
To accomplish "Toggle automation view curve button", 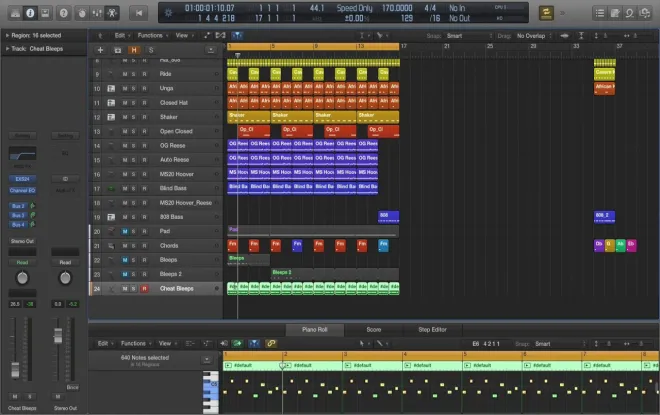I will pyautogui.click(x=207, y=35).
